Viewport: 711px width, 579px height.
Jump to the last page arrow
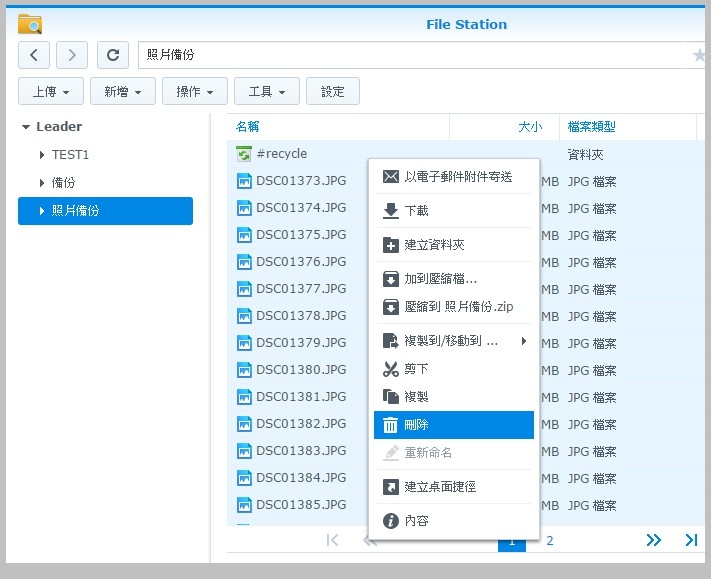pos(691,540)
